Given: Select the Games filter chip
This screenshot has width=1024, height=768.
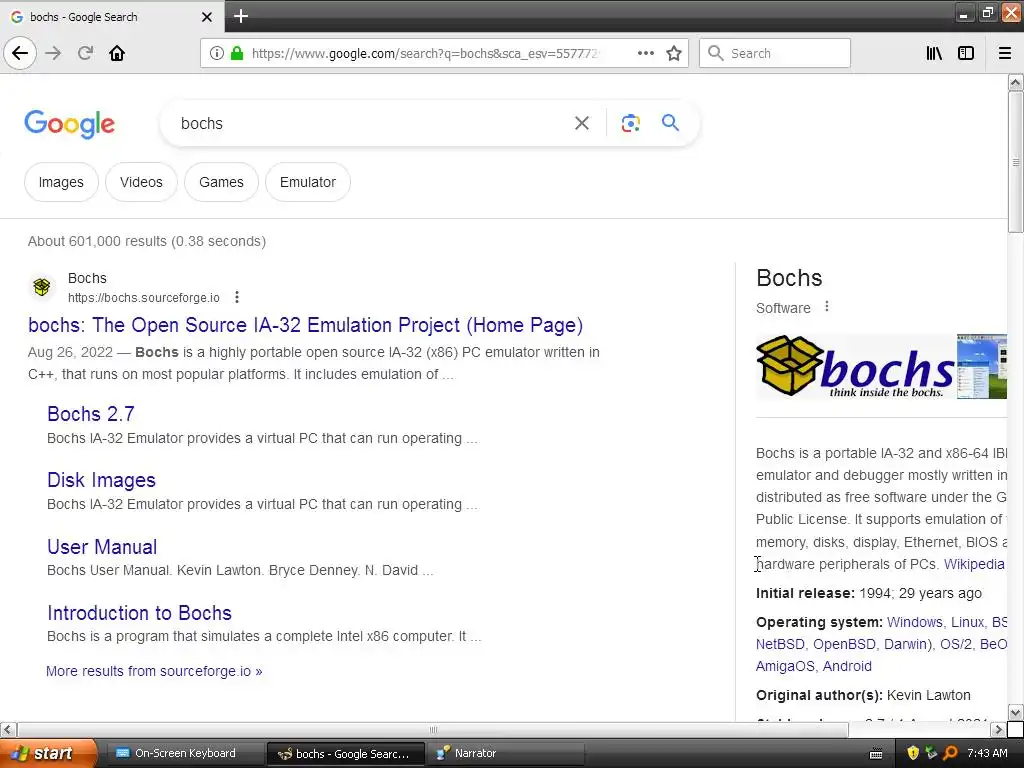Looking at the screenshot, I should (221, 182).
